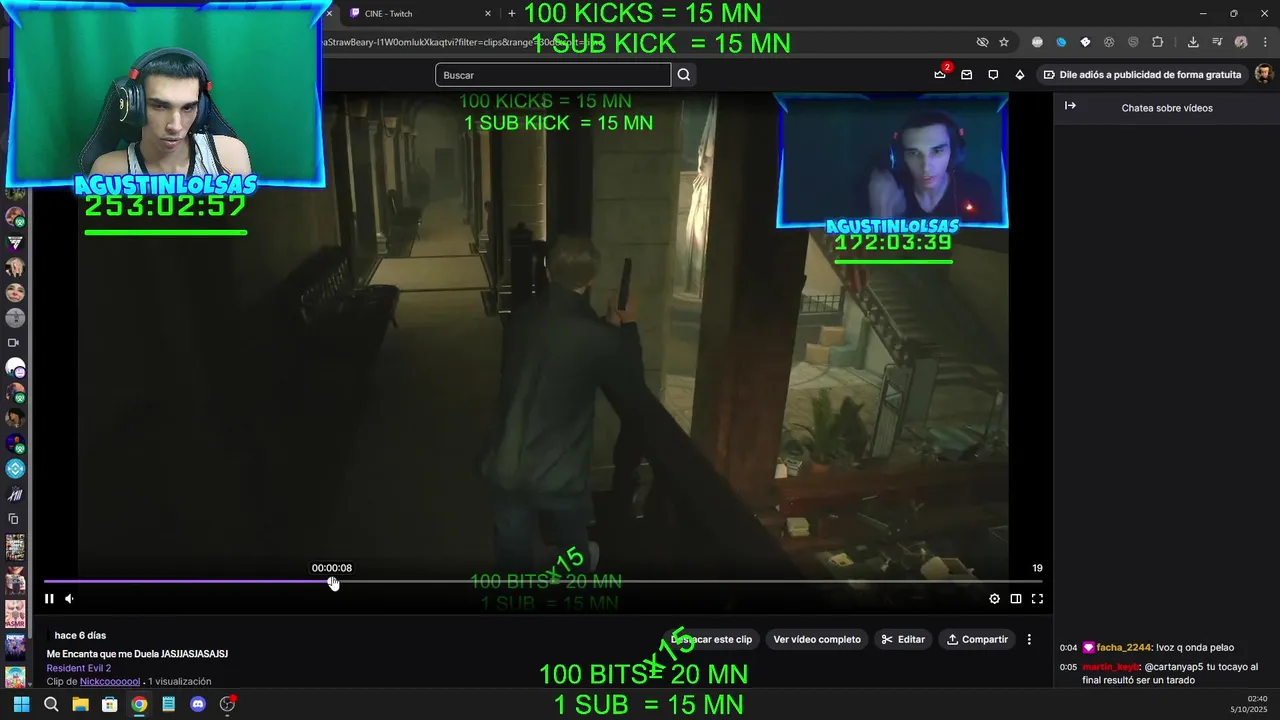The height and width of the screenshot is (720, 1280).
Task: Focus the Buscar search field
Action: tap(553, 75)
